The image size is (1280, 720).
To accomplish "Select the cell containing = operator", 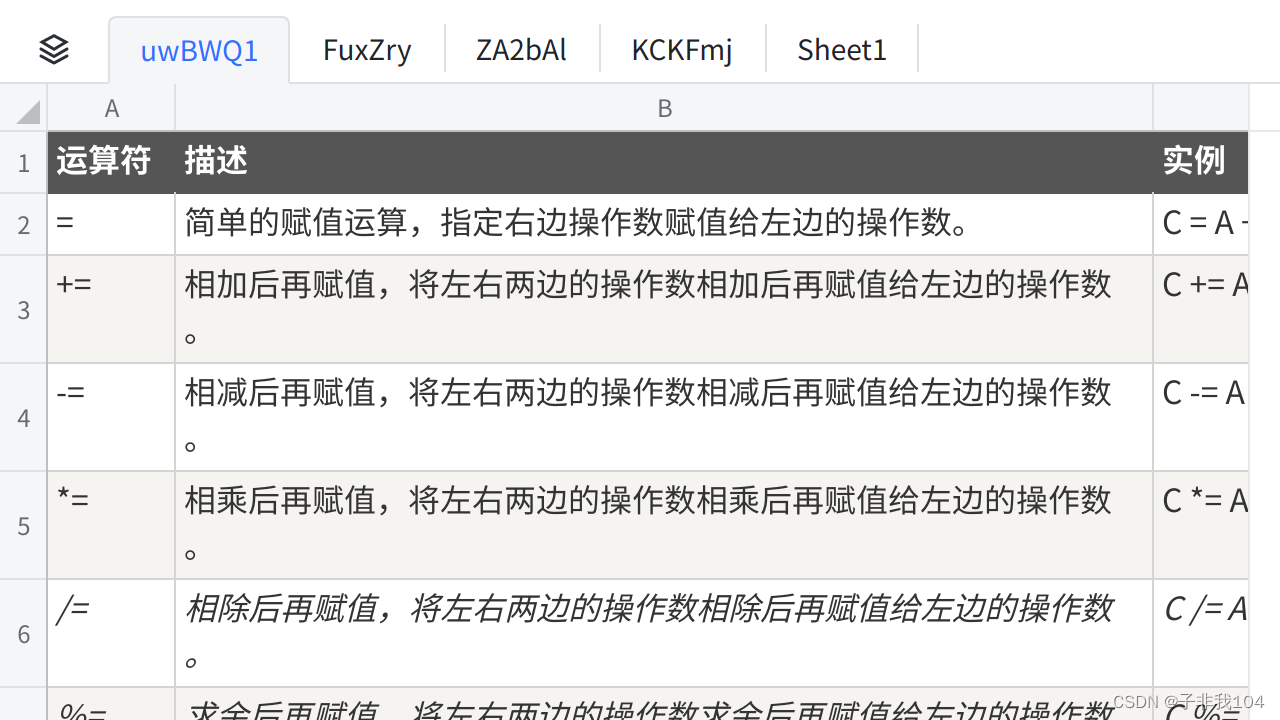I will click(x=111, y=224).
